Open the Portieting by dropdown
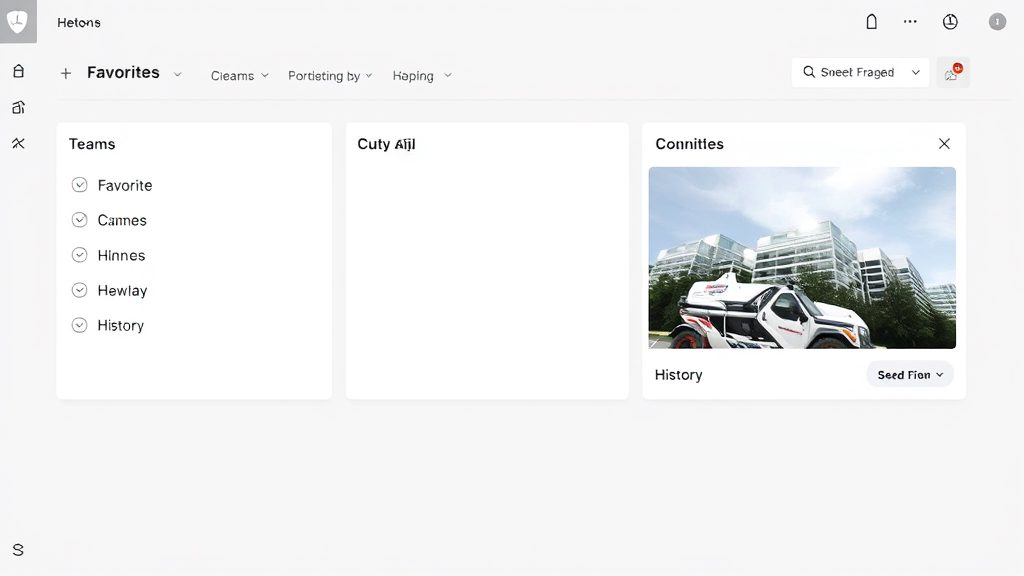The image size is (1024, 576). (330, 76)
